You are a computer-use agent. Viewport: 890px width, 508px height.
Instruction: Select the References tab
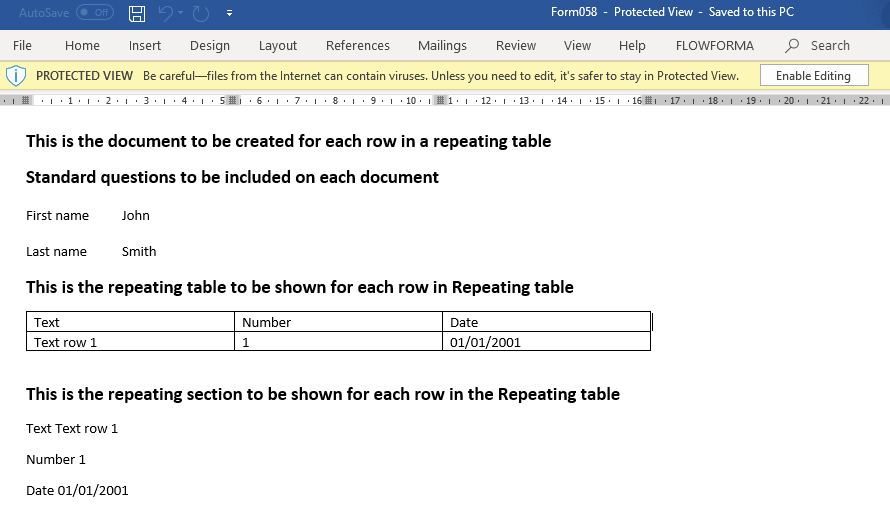coord(358,45)
